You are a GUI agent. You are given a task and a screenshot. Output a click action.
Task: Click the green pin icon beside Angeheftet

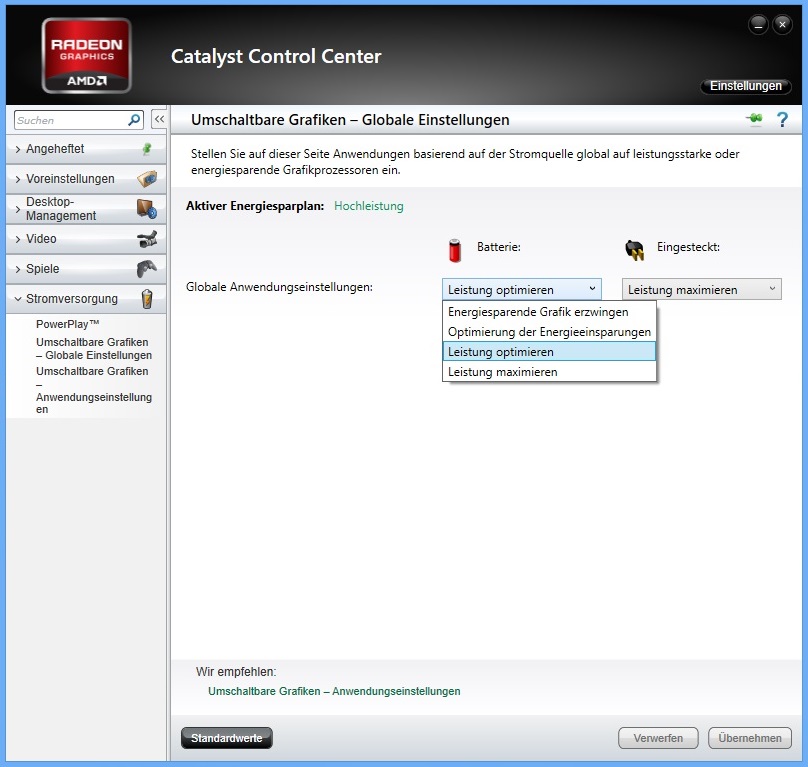click(x=147, y=149)
